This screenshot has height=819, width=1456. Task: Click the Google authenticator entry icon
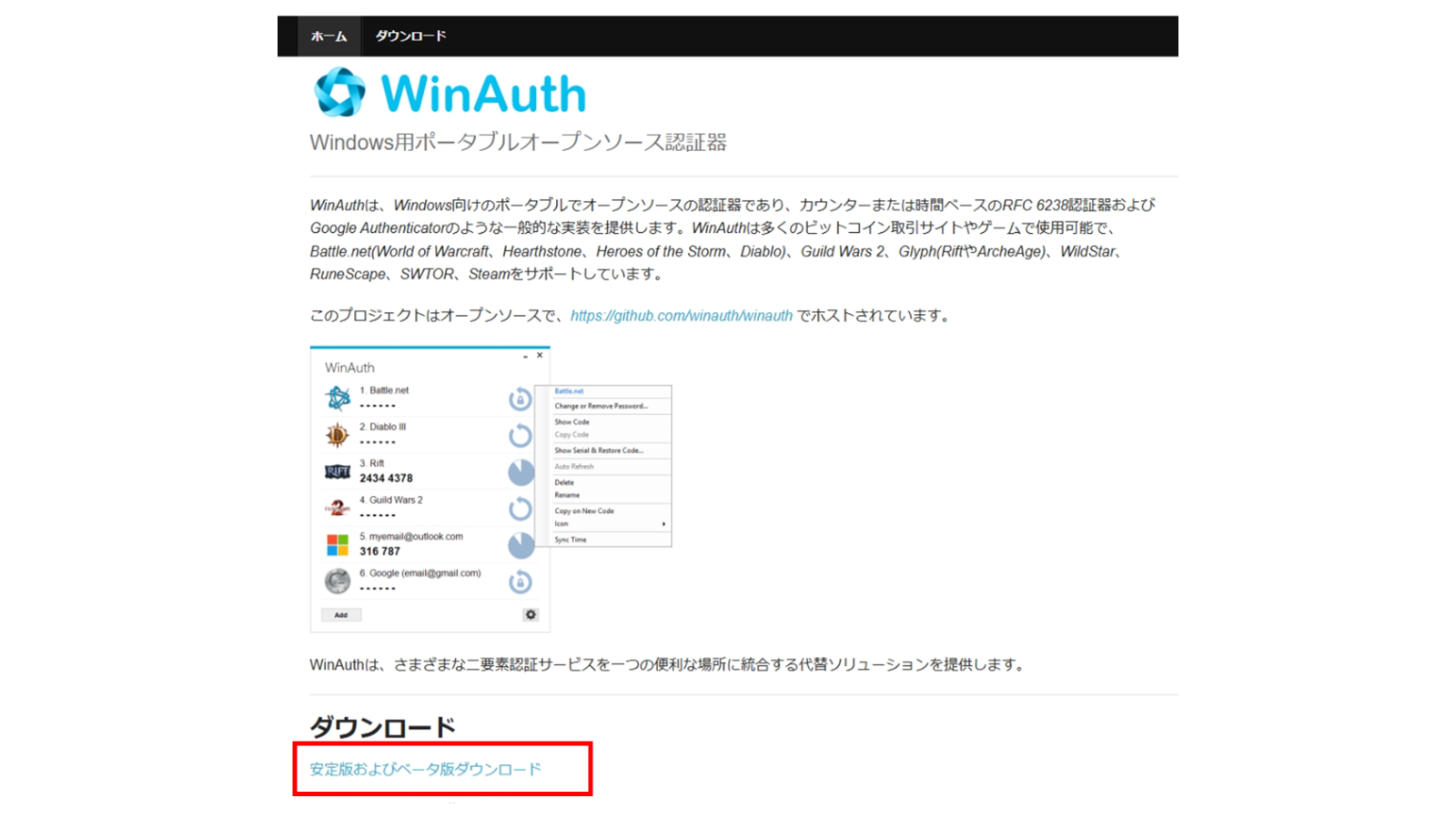(338, 581)
